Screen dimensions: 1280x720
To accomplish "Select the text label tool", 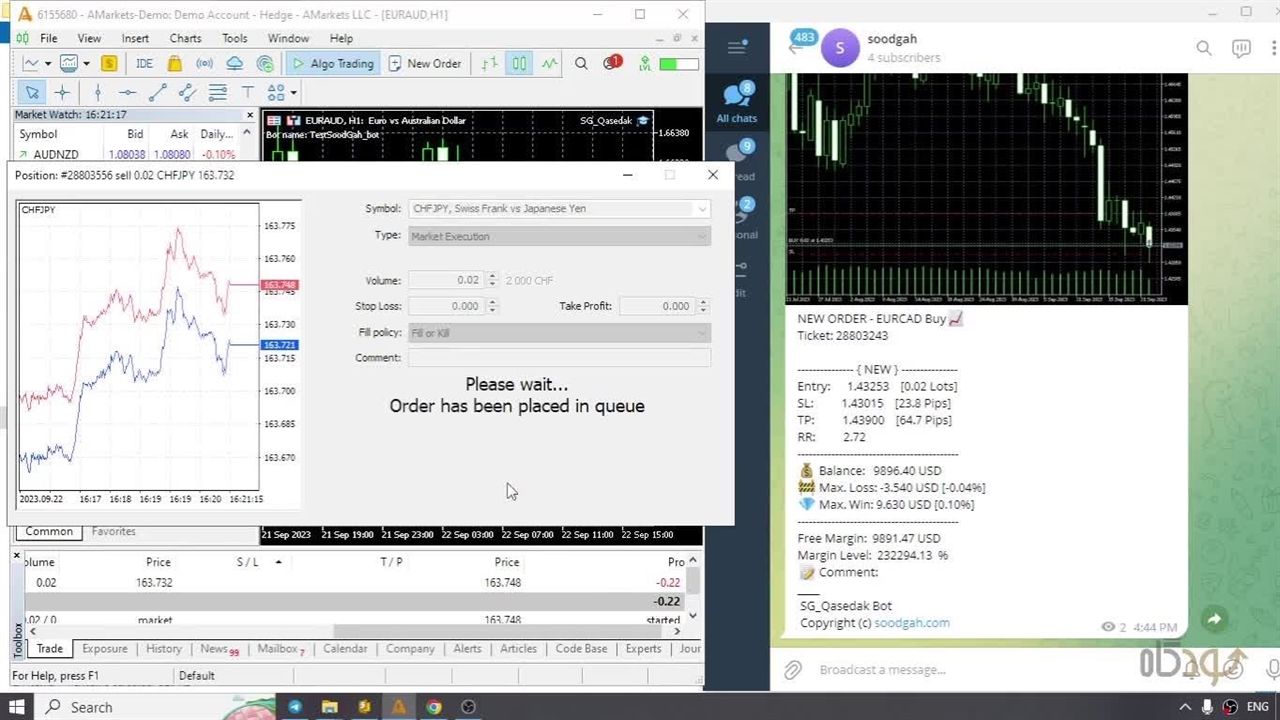I will point(247,93).
